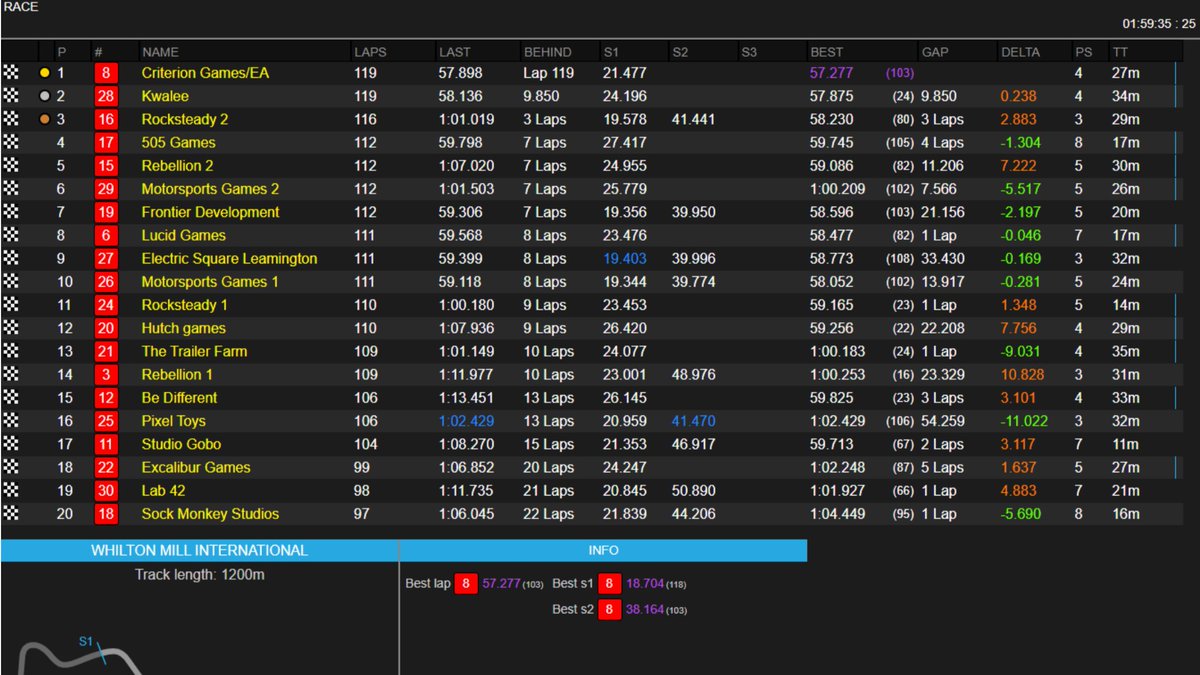This screenshot has height=675, width=1200.
Task: Click red number badge 3 for Rebellion 1
Action: (x=106, y=374)
